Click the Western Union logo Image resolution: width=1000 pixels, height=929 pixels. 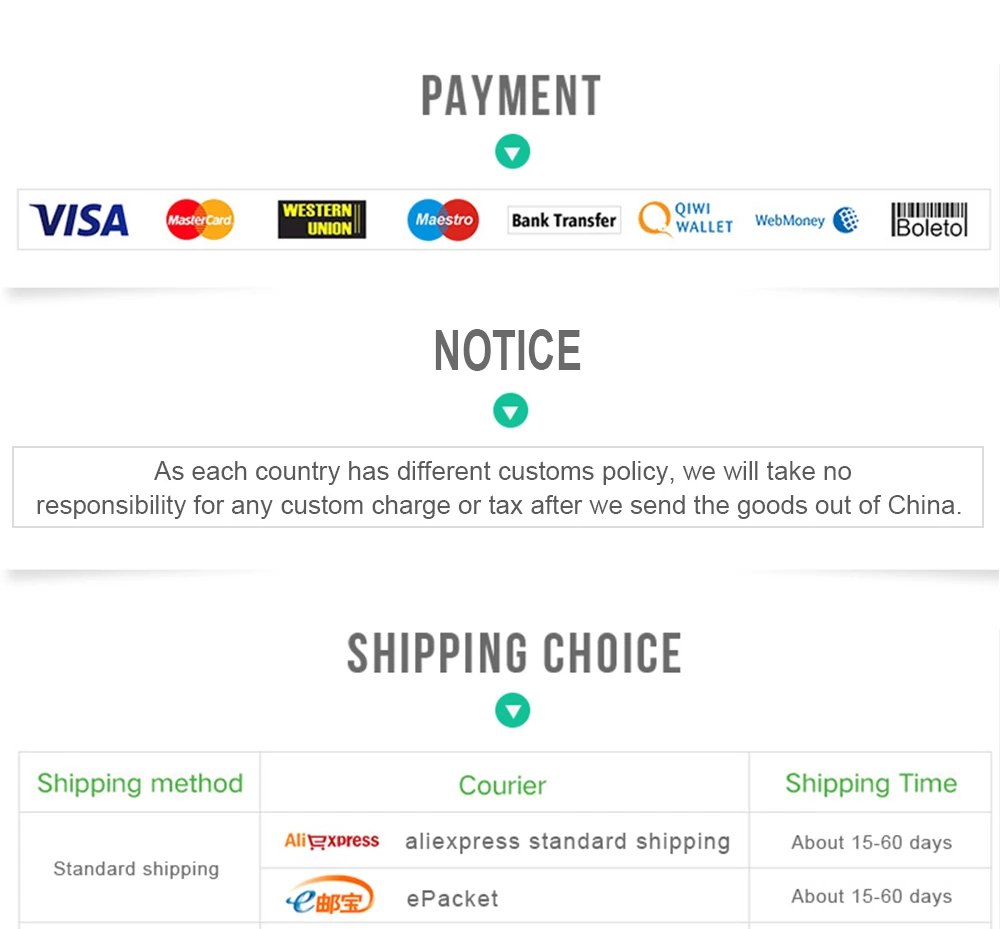tap(322, 219)
